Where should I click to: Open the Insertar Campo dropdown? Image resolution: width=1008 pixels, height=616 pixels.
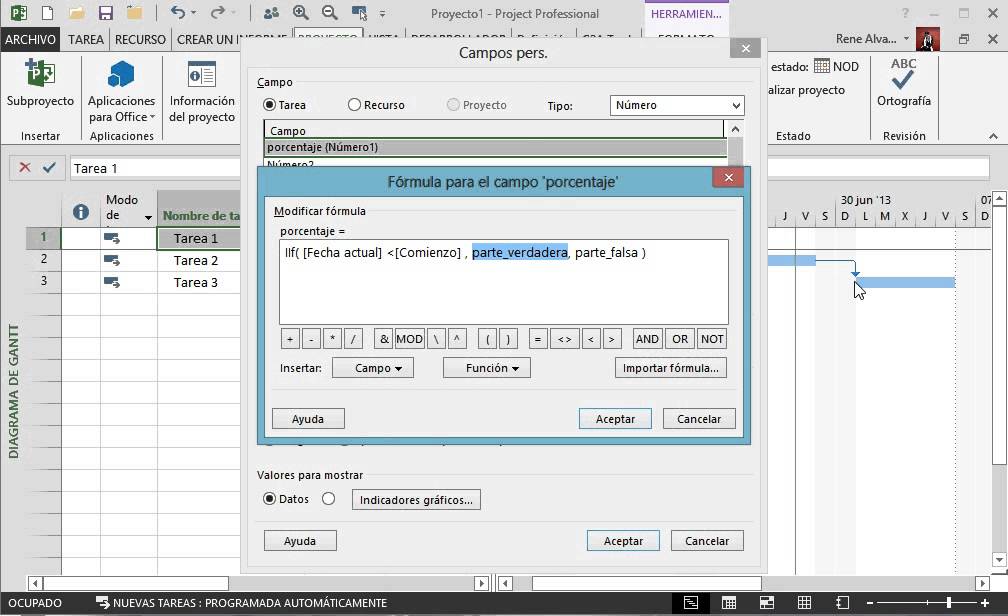(373, 368)
